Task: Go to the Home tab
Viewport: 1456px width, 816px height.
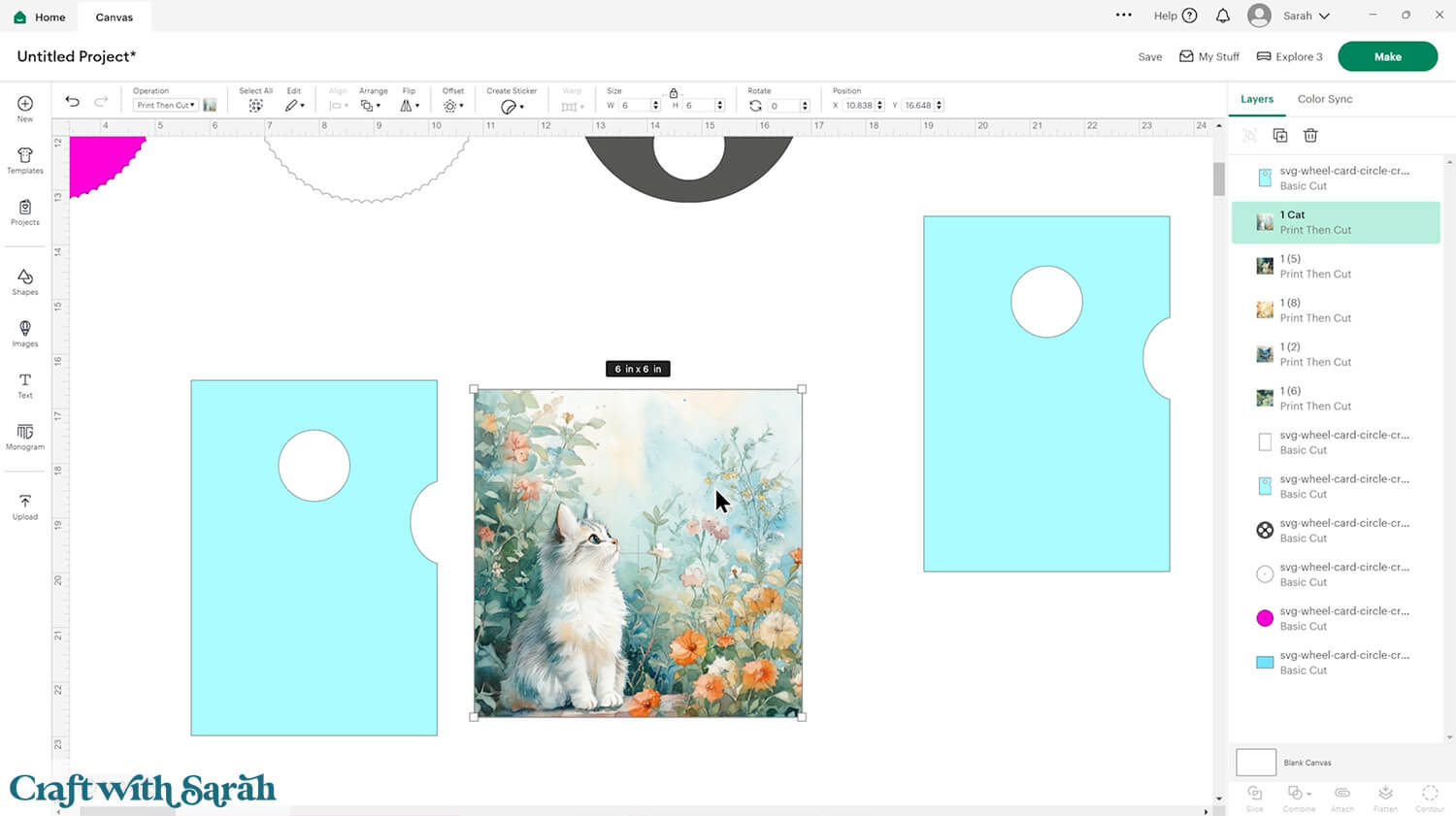Action: click(40, 16)
